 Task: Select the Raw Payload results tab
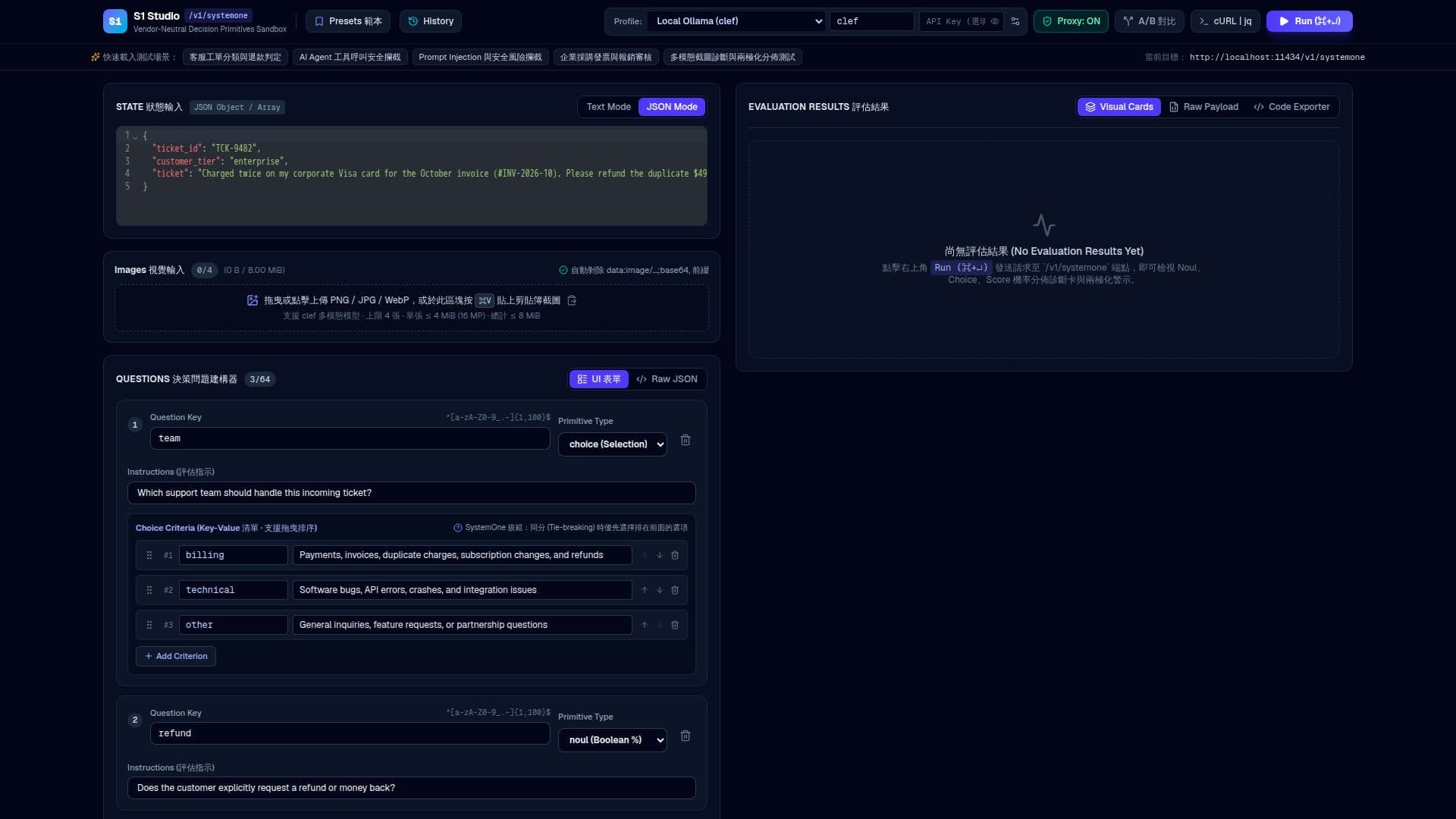[1204, 107]
